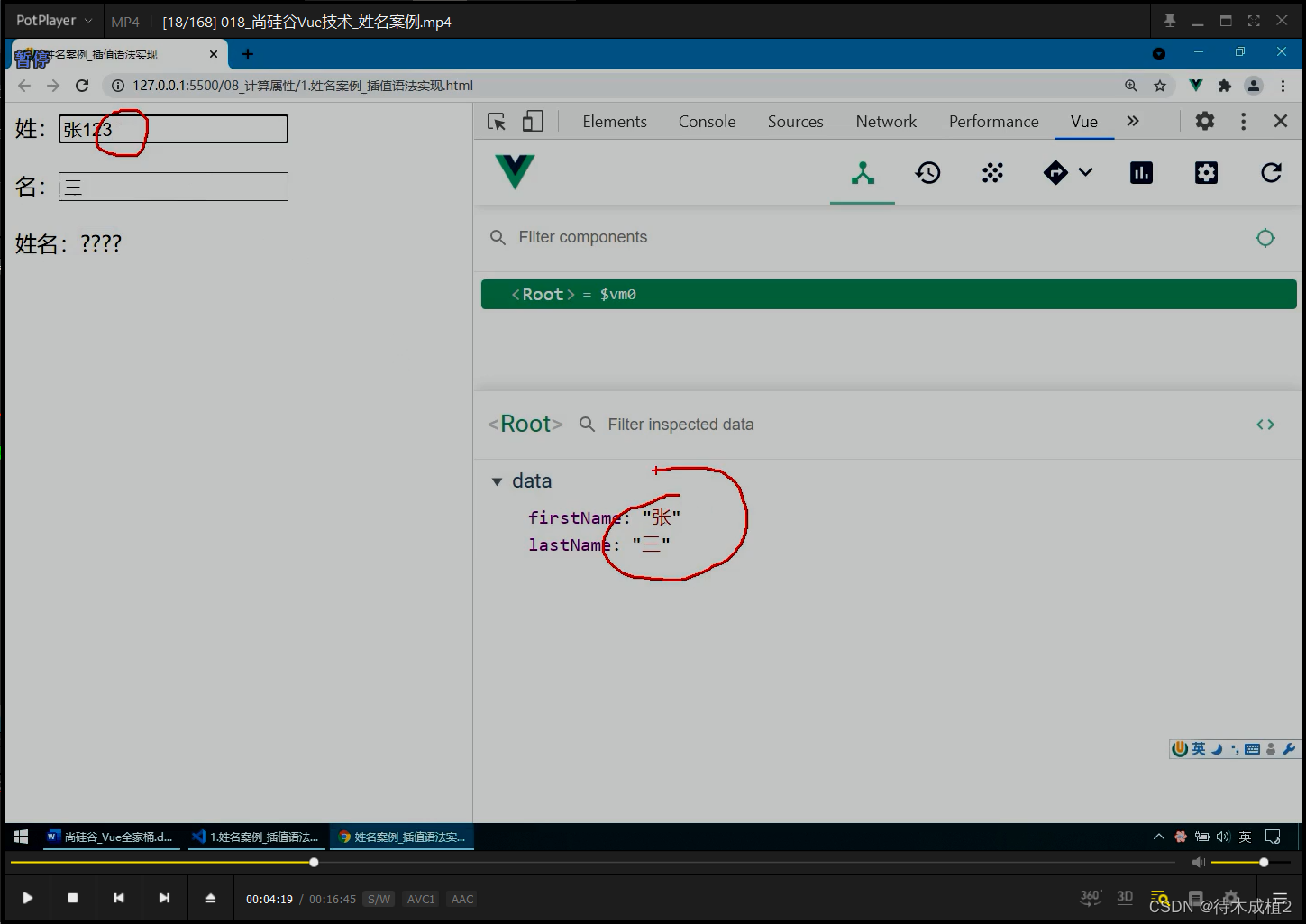Click the Chrome address bar URL
Image resolution: width=1306 pixels, height=924 pixels.
(x=303, y=86)
